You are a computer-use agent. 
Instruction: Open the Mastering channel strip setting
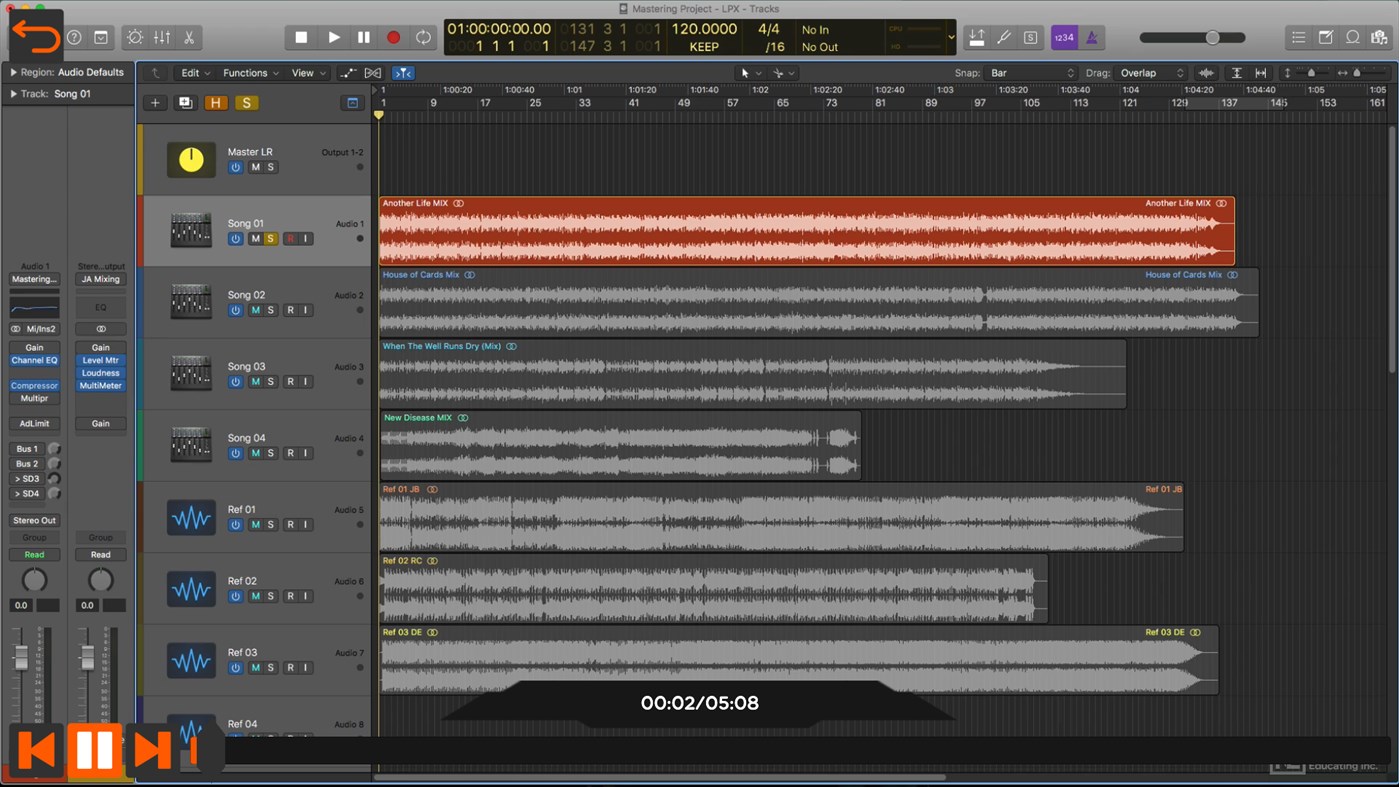coord(34,279)
